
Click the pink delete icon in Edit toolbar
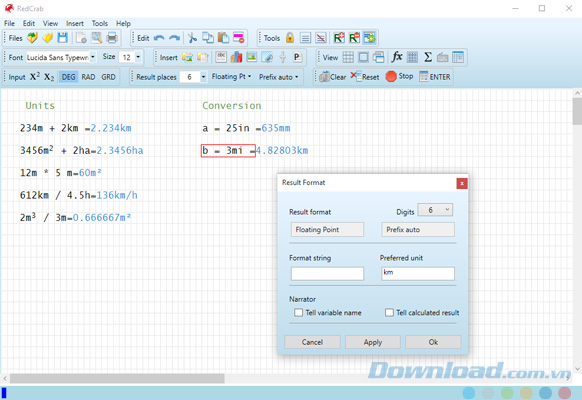239,37
